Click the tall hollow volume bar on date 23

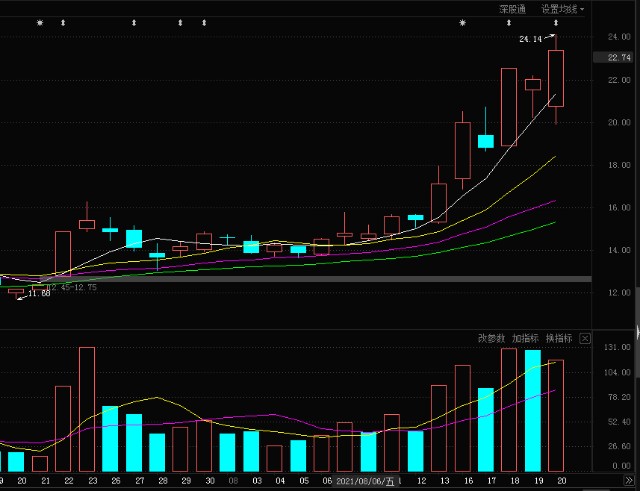tap(87, 409)
